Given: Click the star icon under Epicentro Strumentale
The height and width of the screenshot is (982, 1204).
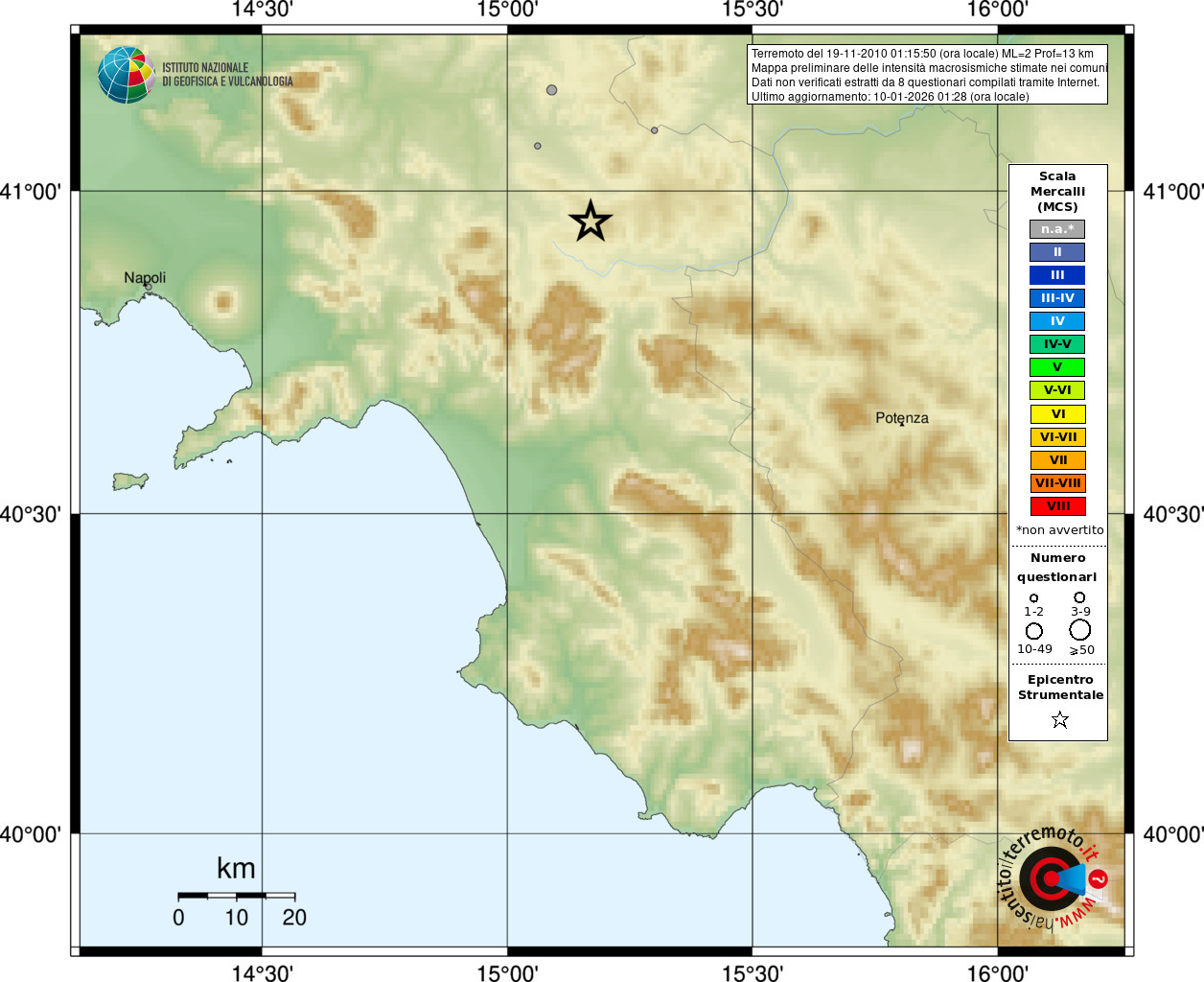Looking at the screenshot, I should (x=1059, y=719).
